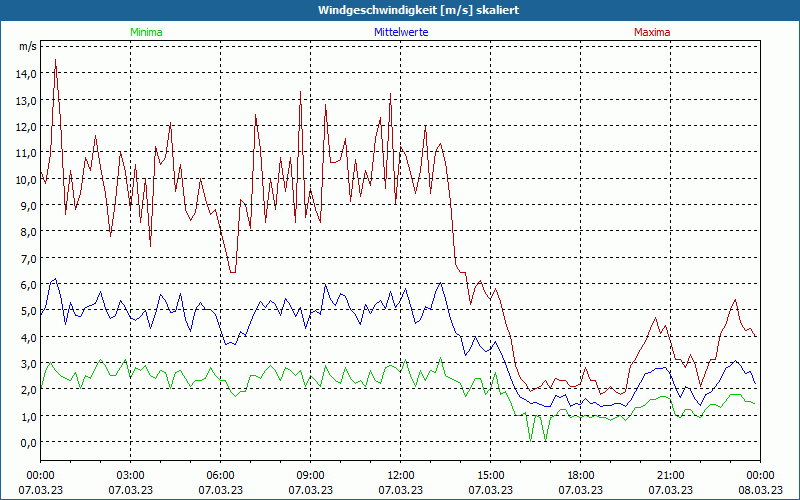Click the Windgeschwindigkeit chart title bar
Screen dimensions: 800x500
[x=400, y=10]
